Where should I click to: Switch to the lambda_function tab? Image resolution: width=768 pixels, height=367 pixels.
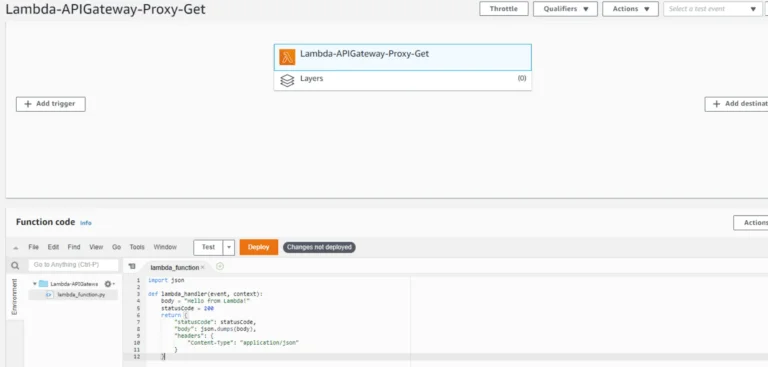174,268
